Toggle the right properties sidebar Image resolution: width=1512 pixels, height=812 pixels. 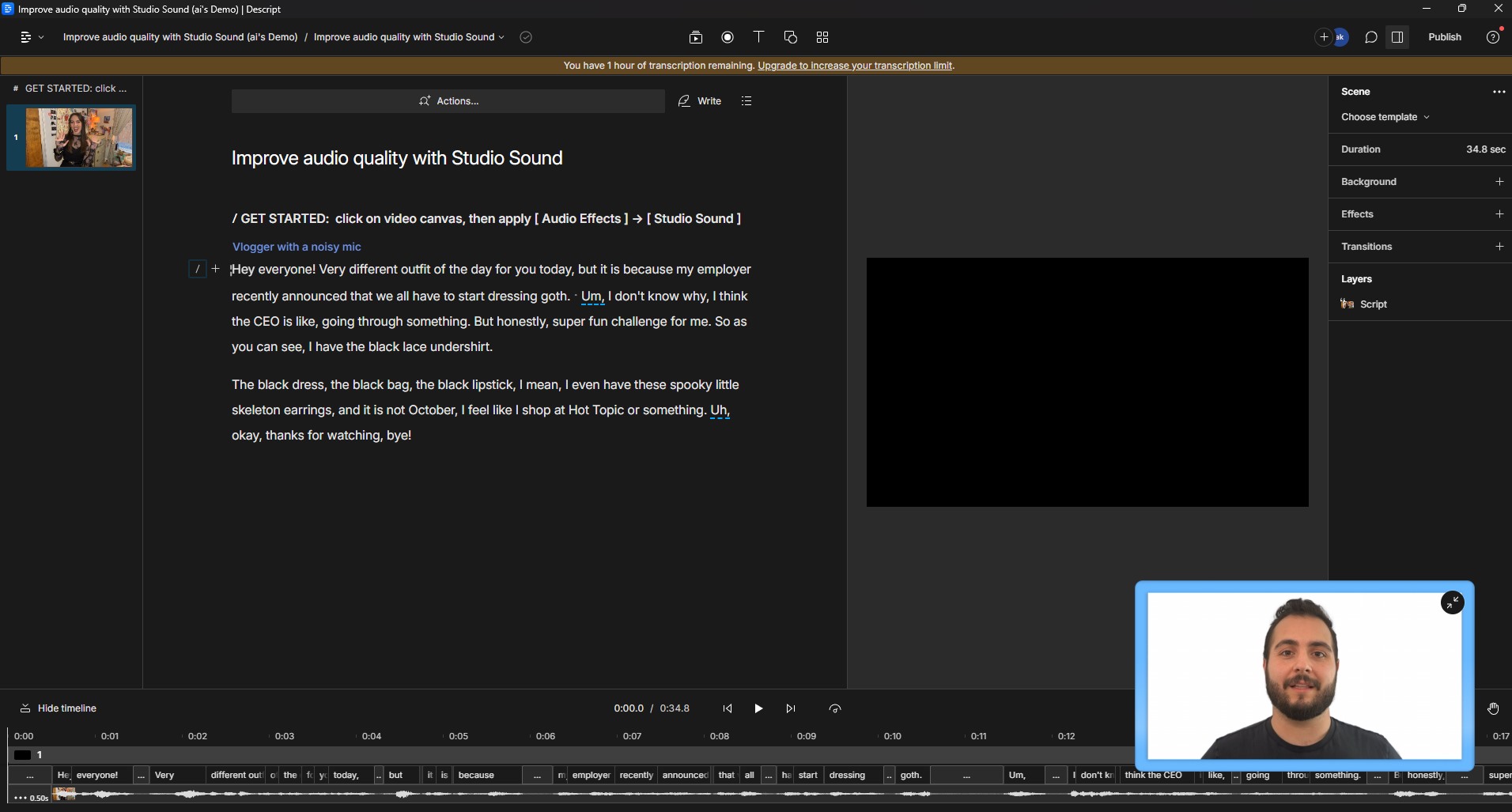pyautogui.click(x=1397, y=37)
